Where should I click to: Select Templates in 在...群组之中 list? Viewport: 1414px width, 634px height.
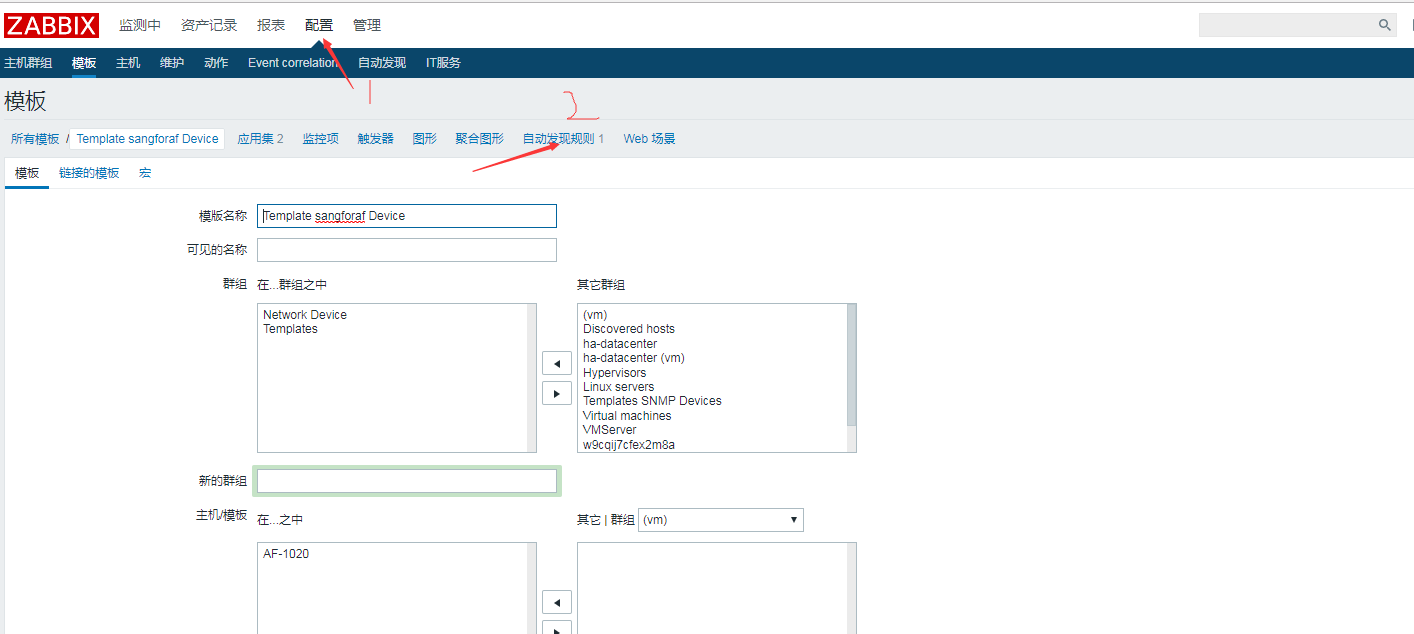(x=290, y=329)
